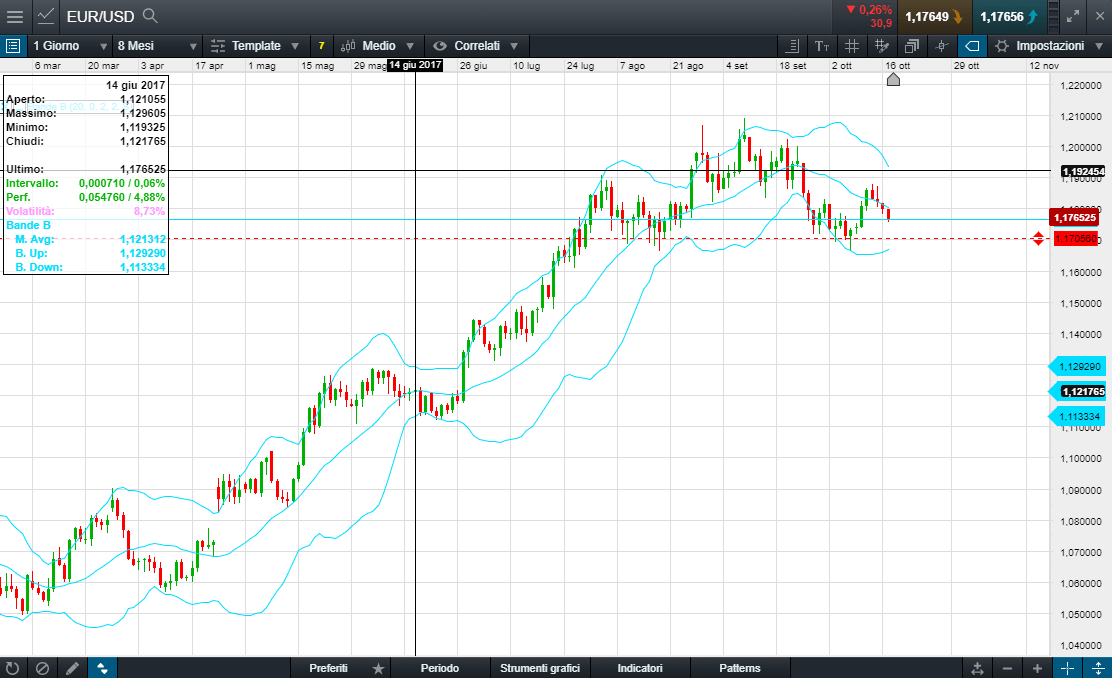This screenshot has width=1112, height=678.
Task: Click the red diamond order line handle
Action: 1038,238
